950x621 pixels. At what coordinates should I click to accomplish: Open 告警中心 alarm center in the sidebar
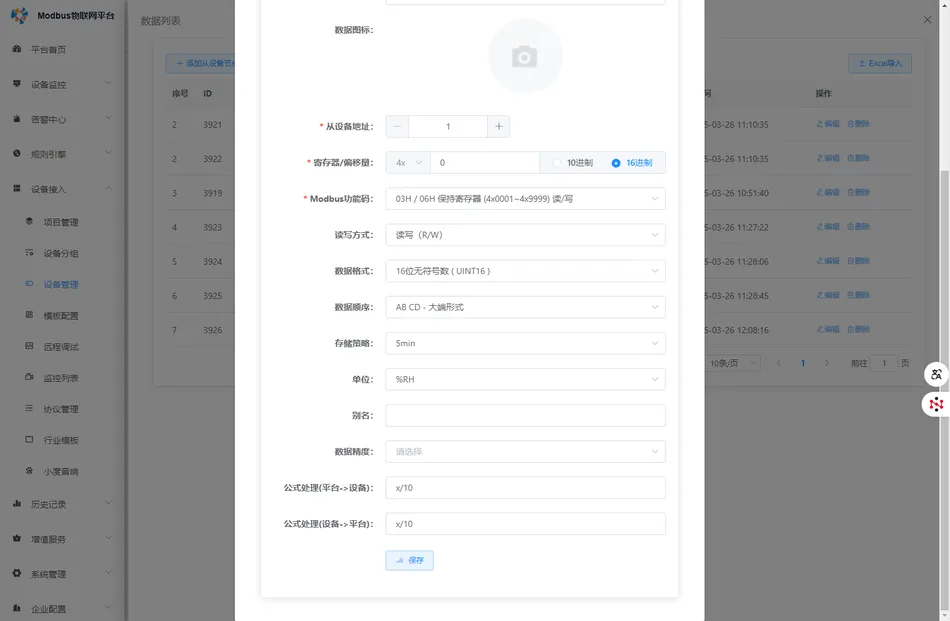point(47,119)
